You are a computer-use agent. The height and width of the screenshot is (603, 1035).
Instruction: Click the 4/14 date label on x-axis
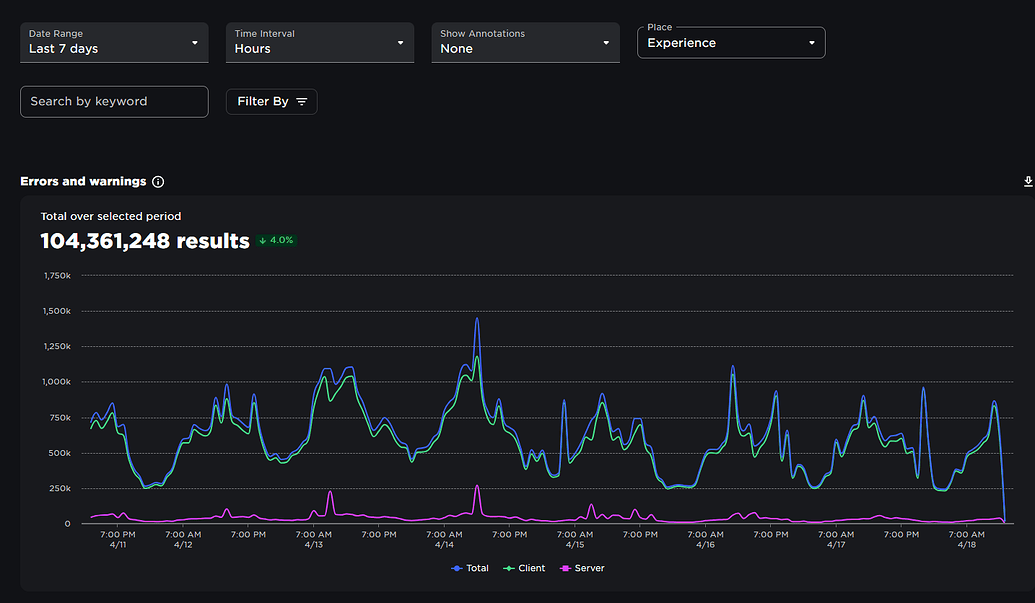tap(444, 545)
